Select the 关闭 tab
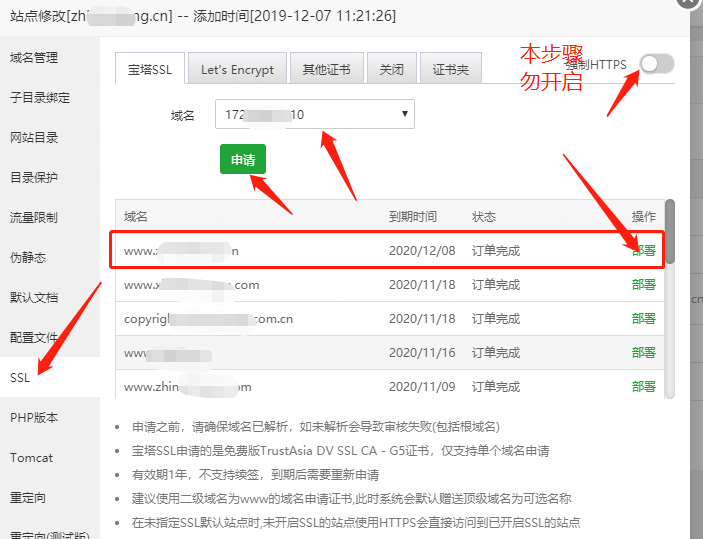Image resolution: width=703 pixels, height=539 pixels. 392,69
